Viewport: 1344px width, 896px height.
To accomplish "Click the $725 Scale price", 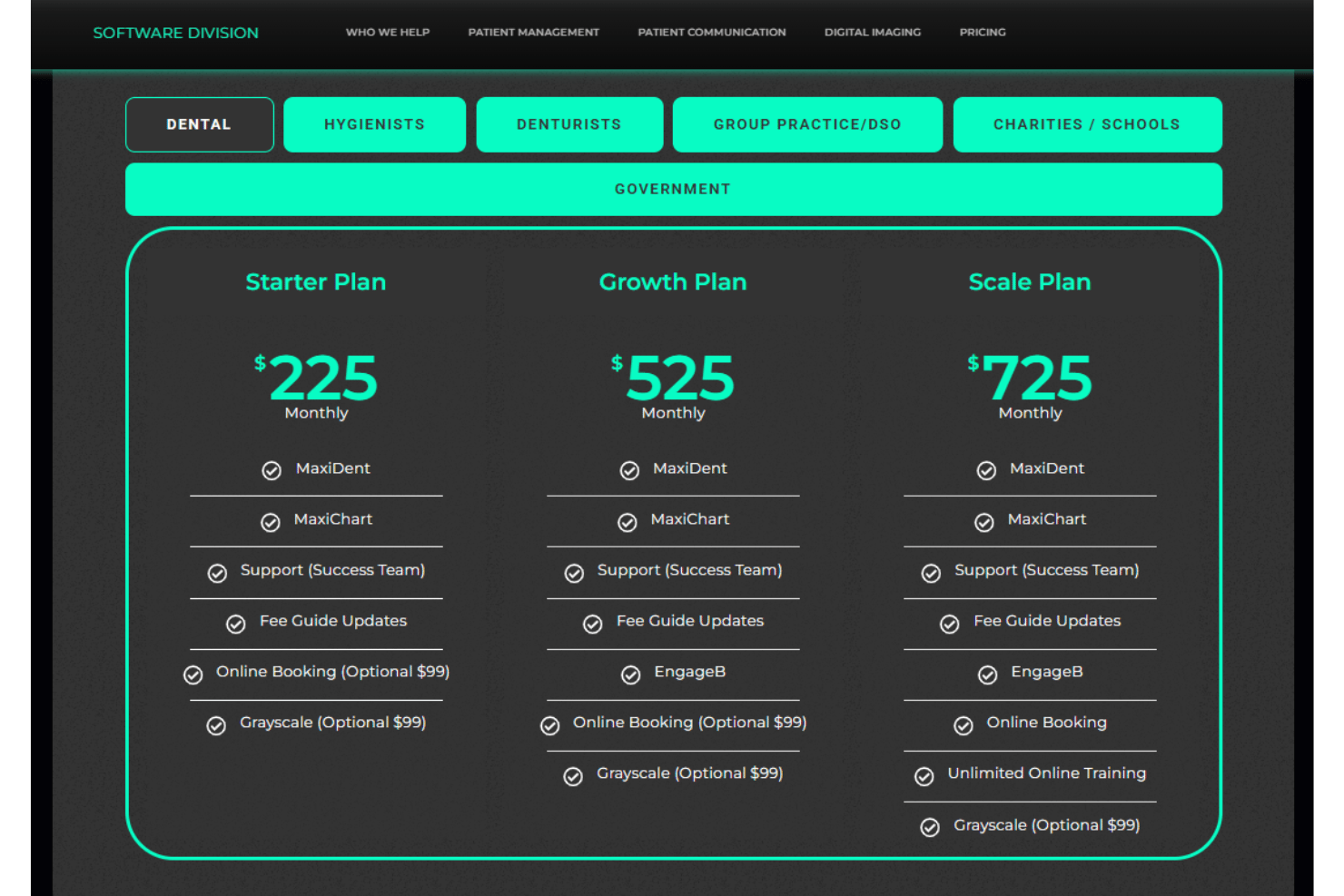I will point(1030,378).
